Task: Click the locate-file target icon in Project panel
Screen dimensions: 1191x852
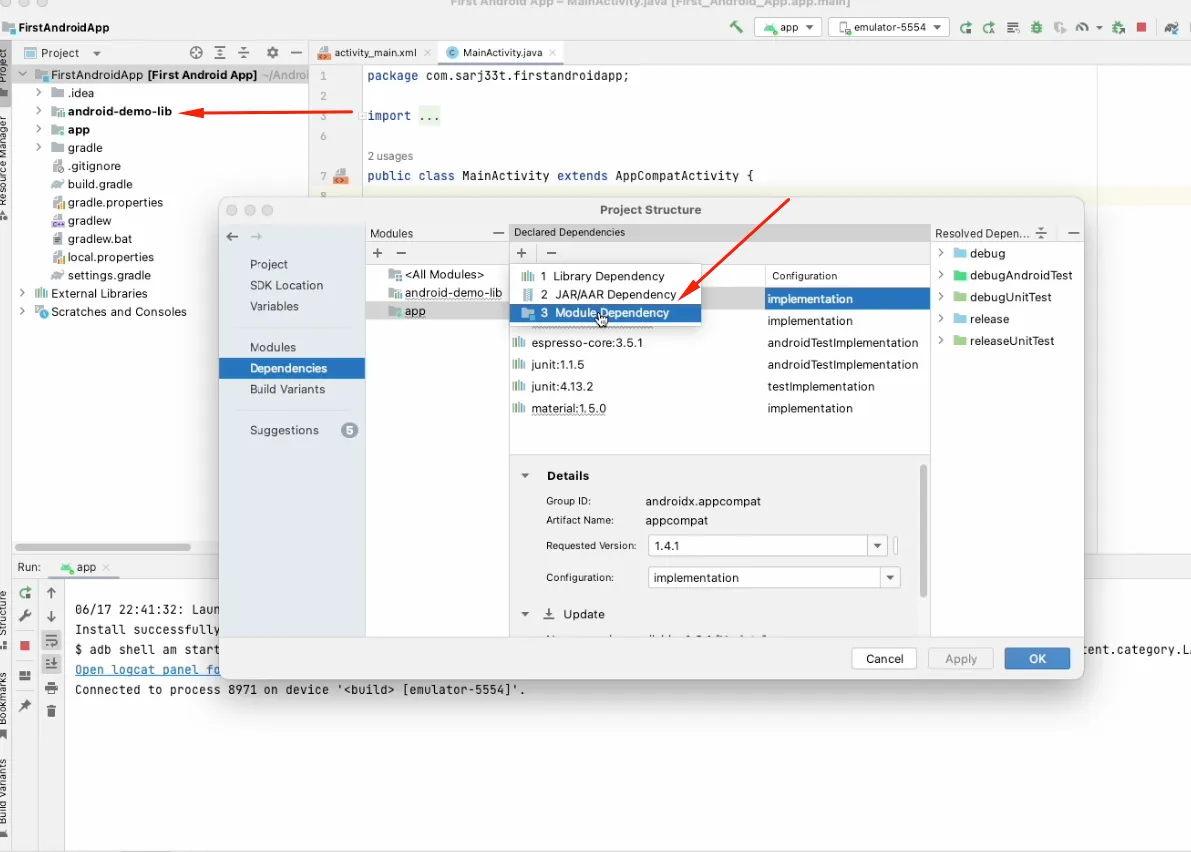Action: click(x=196, y=52)
